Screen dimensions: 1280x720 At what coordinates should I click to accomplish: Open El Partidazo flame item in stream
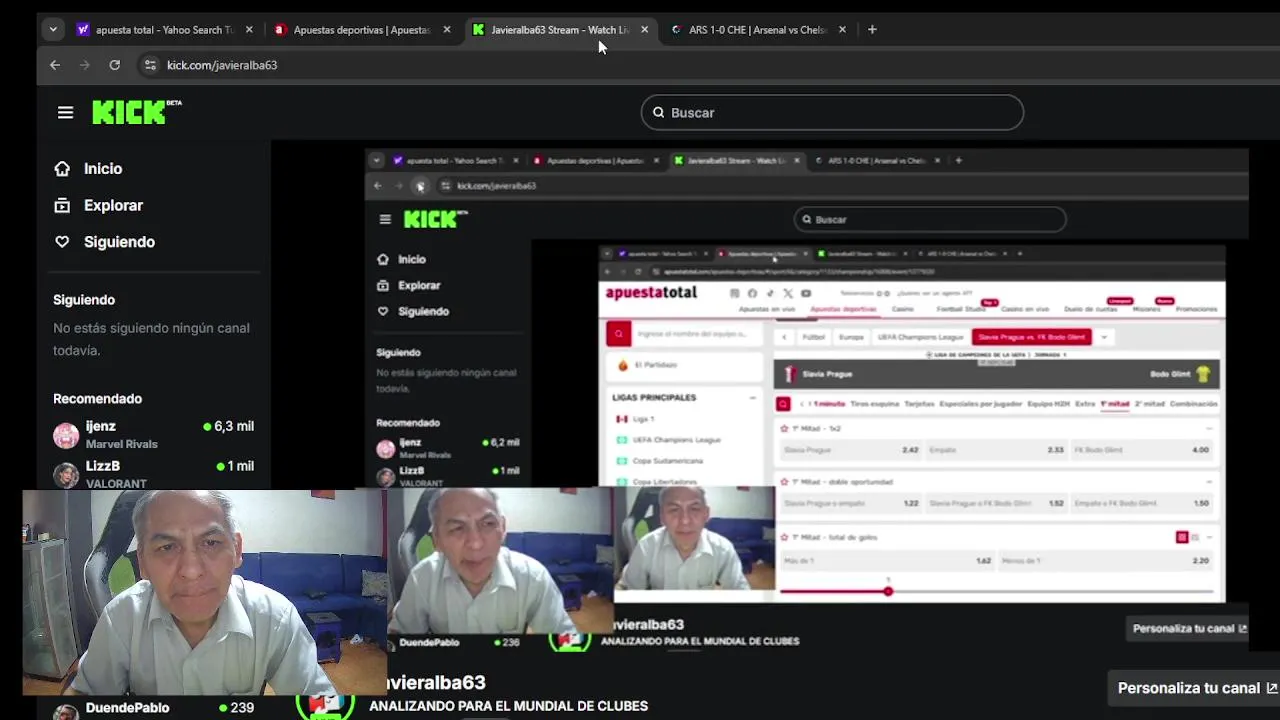point(684,365)
